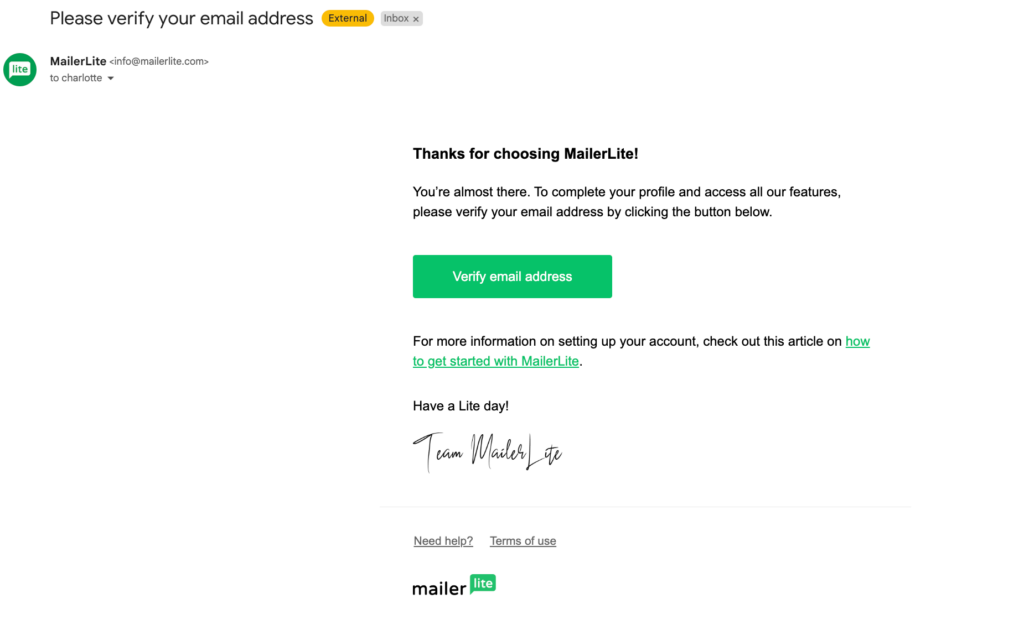Click the You're almost there paragraph
Viewport: 1024px width, 635px height.
pos(627,202)
